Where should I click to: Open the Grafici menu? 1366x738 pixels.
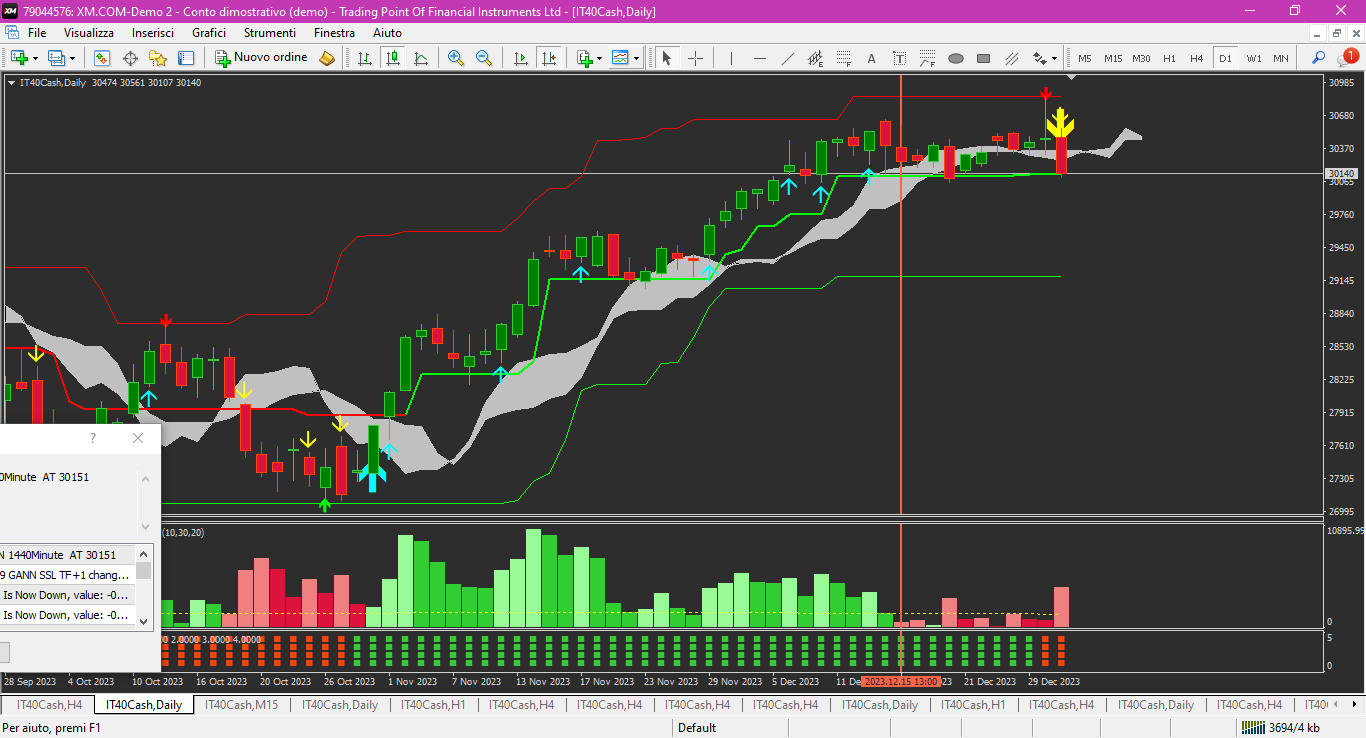click(209, 33)
